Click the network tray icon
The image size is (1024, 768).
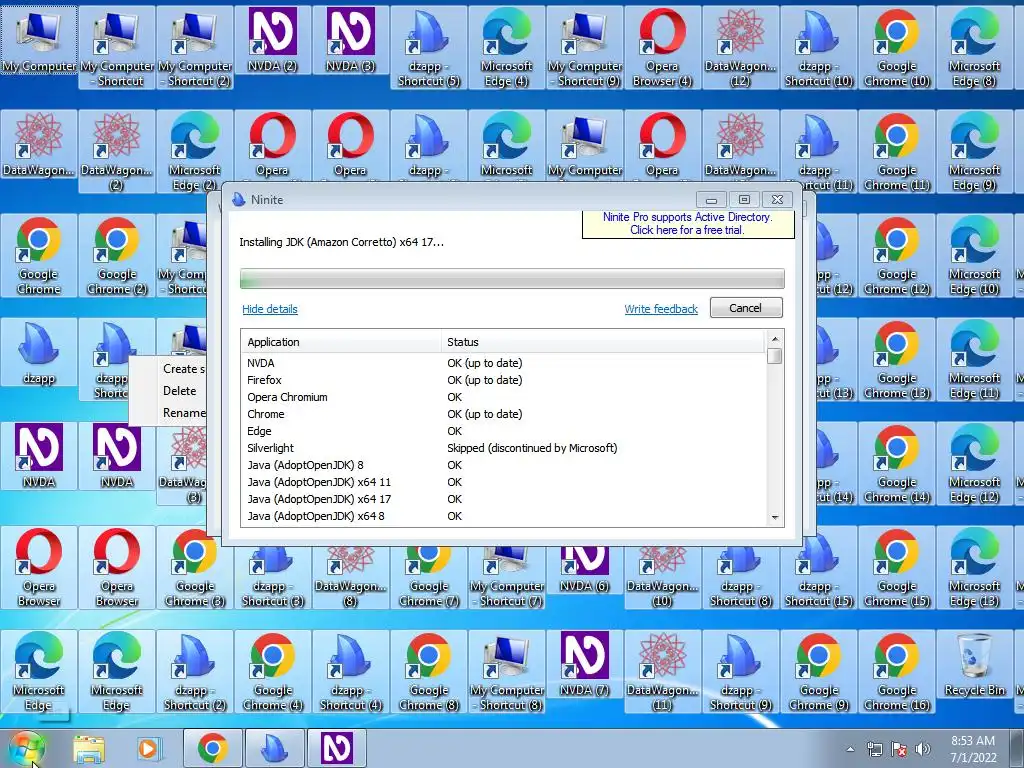(875, 749)
